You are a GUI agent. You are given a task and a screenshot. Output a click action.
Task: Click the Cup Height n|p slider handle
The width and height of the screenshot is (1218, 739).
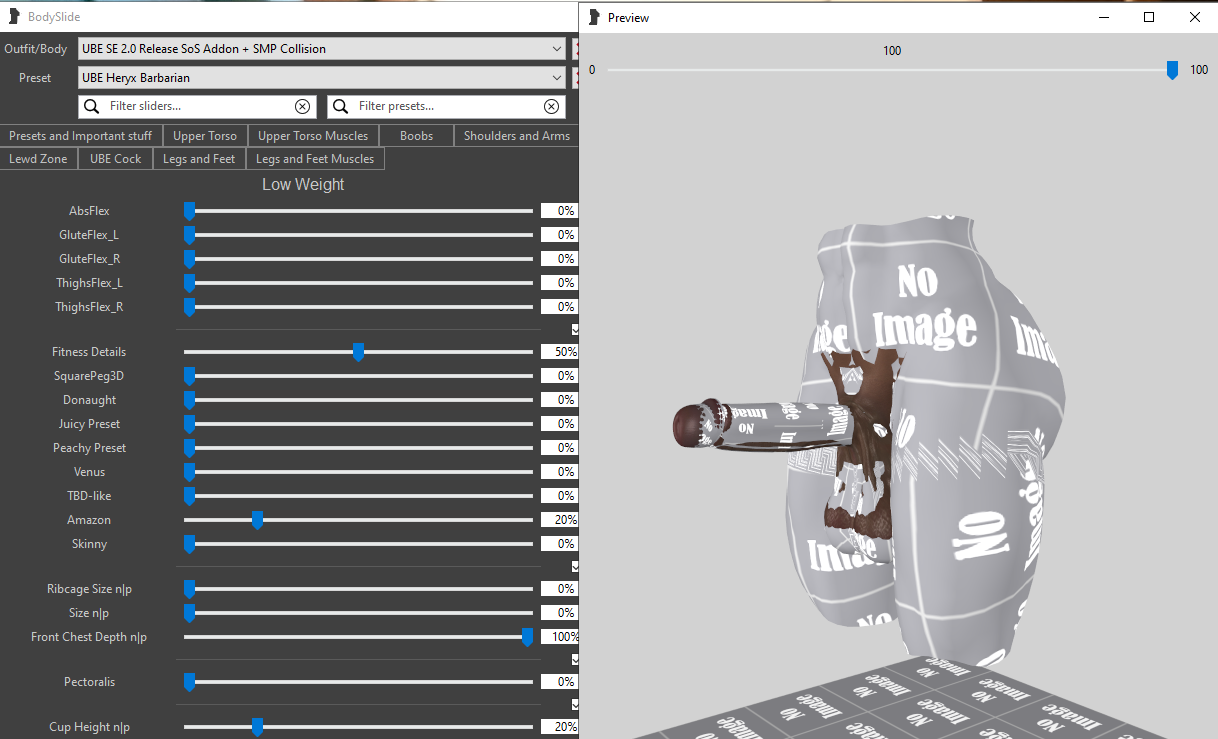click(x=257, y=727)
